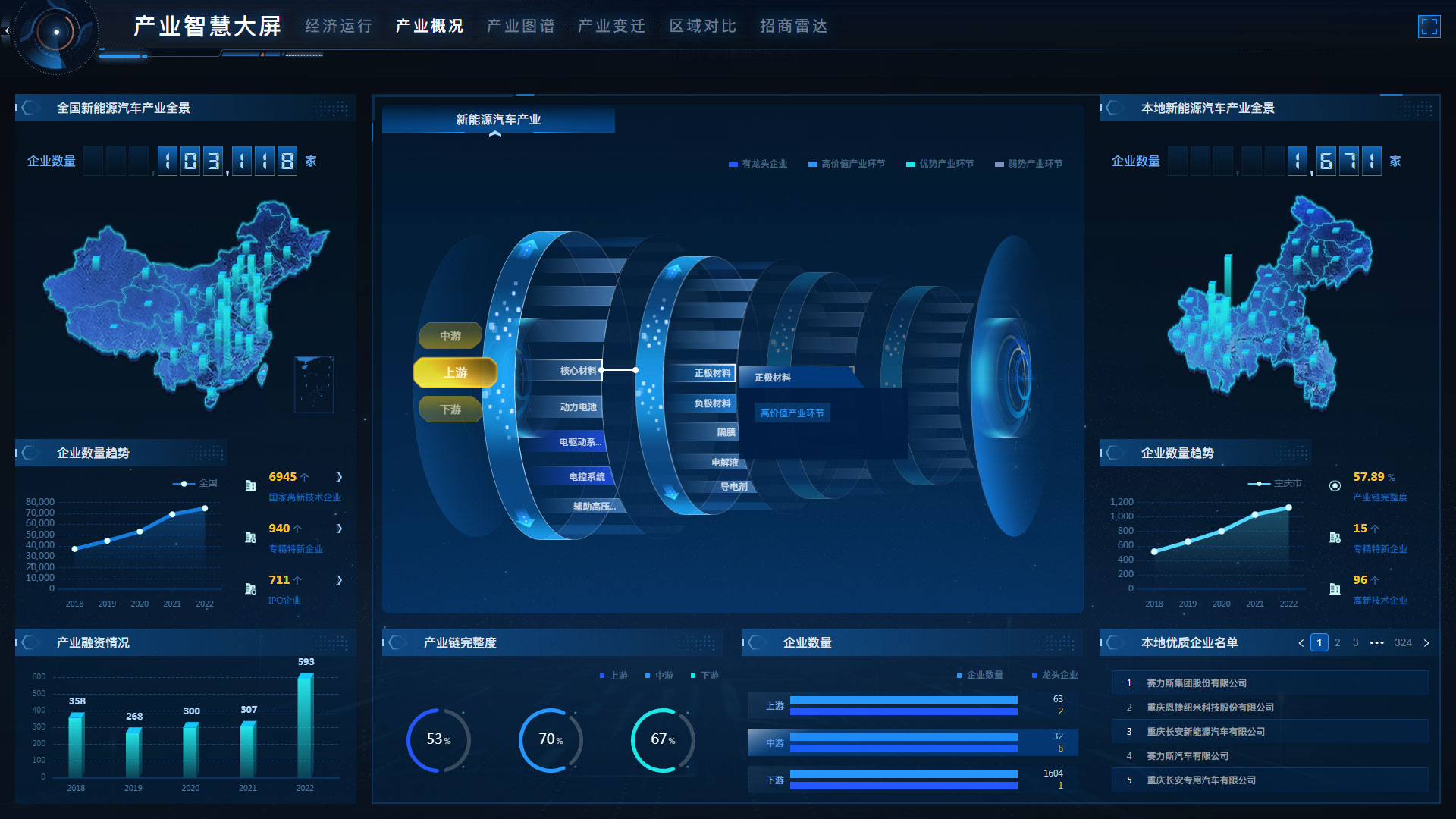Click the building icon beside 940

coord(250,537)
